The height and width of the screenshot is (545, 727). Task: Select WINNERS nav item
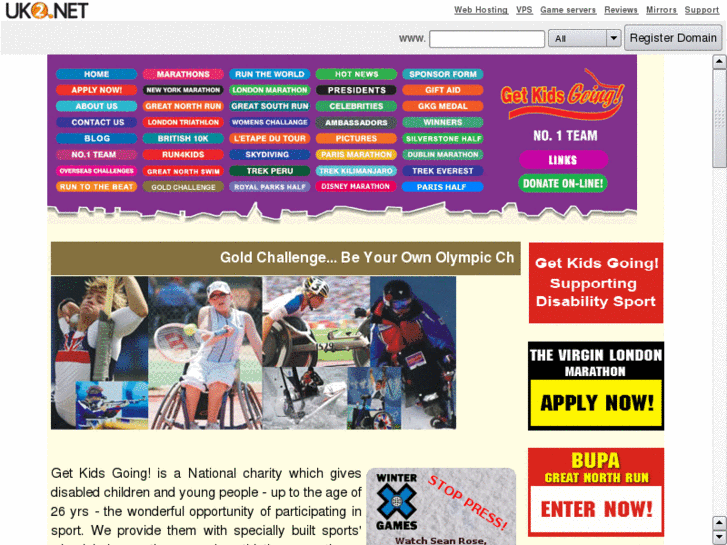click(x=443, y=122)
